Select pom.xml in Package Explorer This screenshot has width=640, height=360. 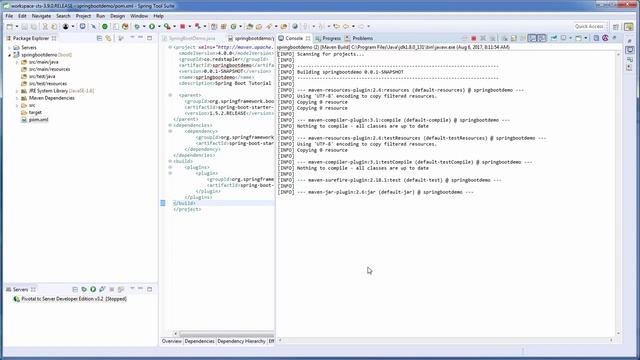[x=38, y=120]
